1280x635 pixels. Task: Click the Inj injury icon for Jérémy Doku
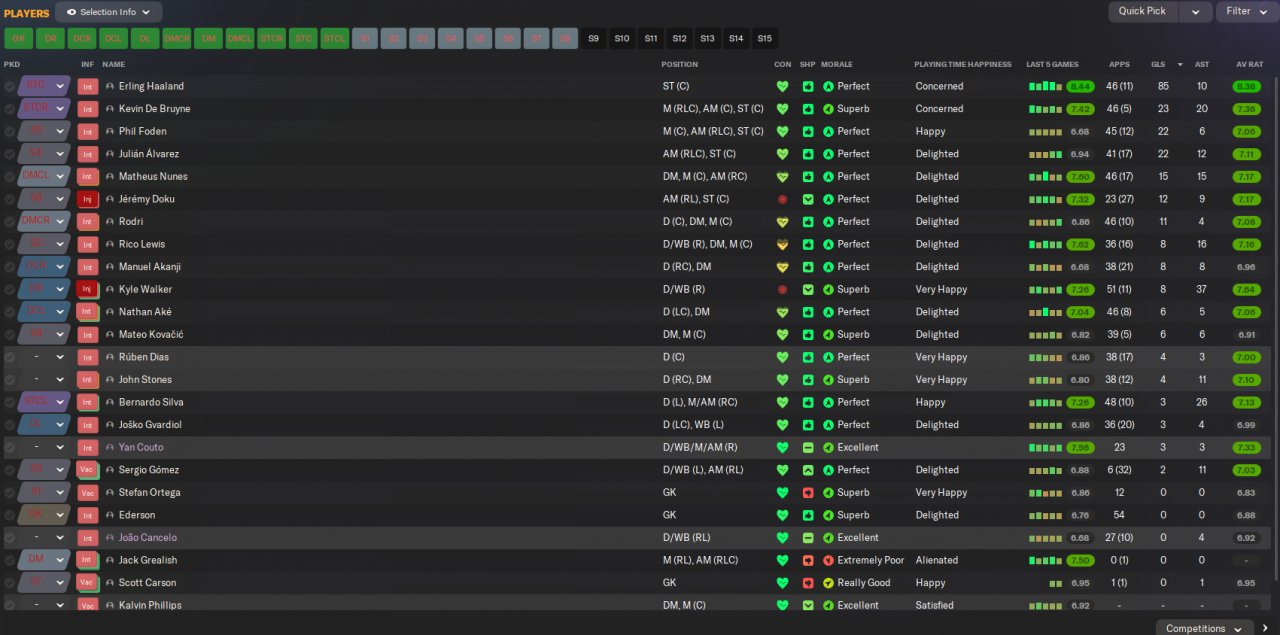[88, 199]
